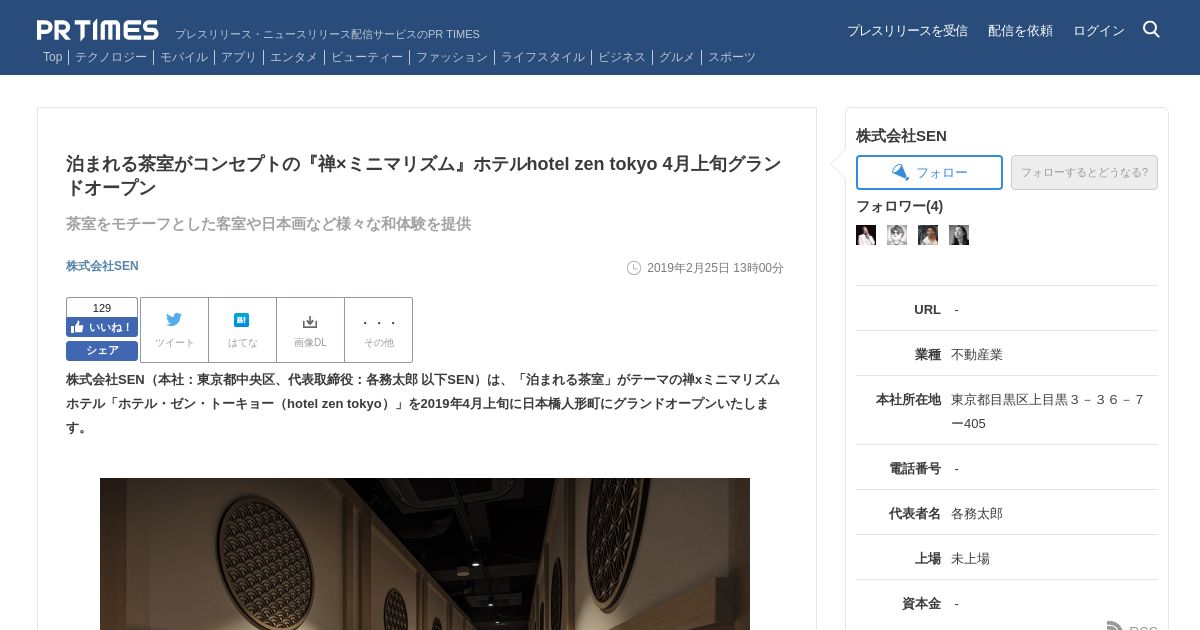Open 配信を依頼 link
The width and height of the screenshot is (1200, 630).
(x=1020, y=31)
